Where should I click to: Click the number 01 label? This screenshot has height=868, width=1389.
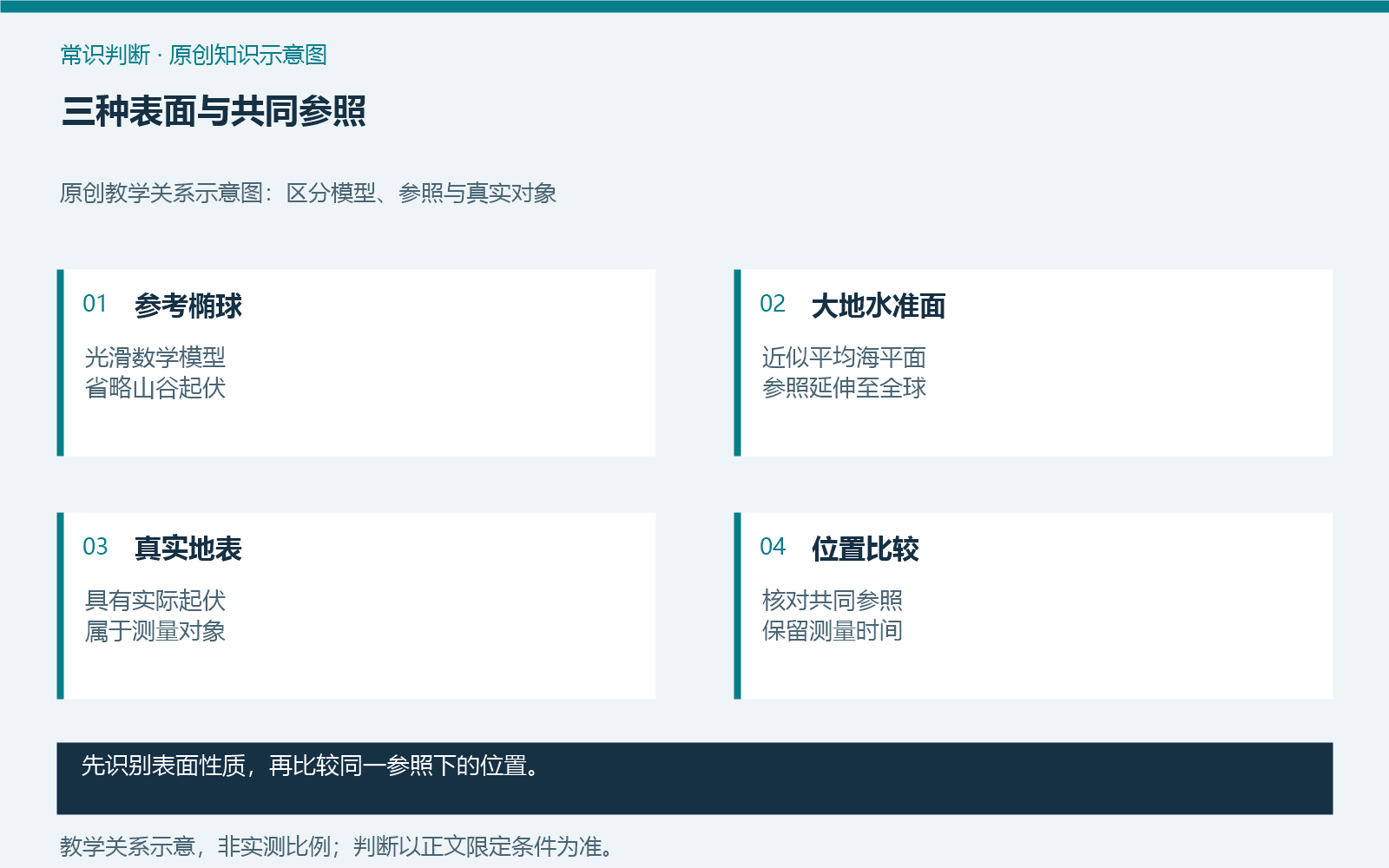95,304
